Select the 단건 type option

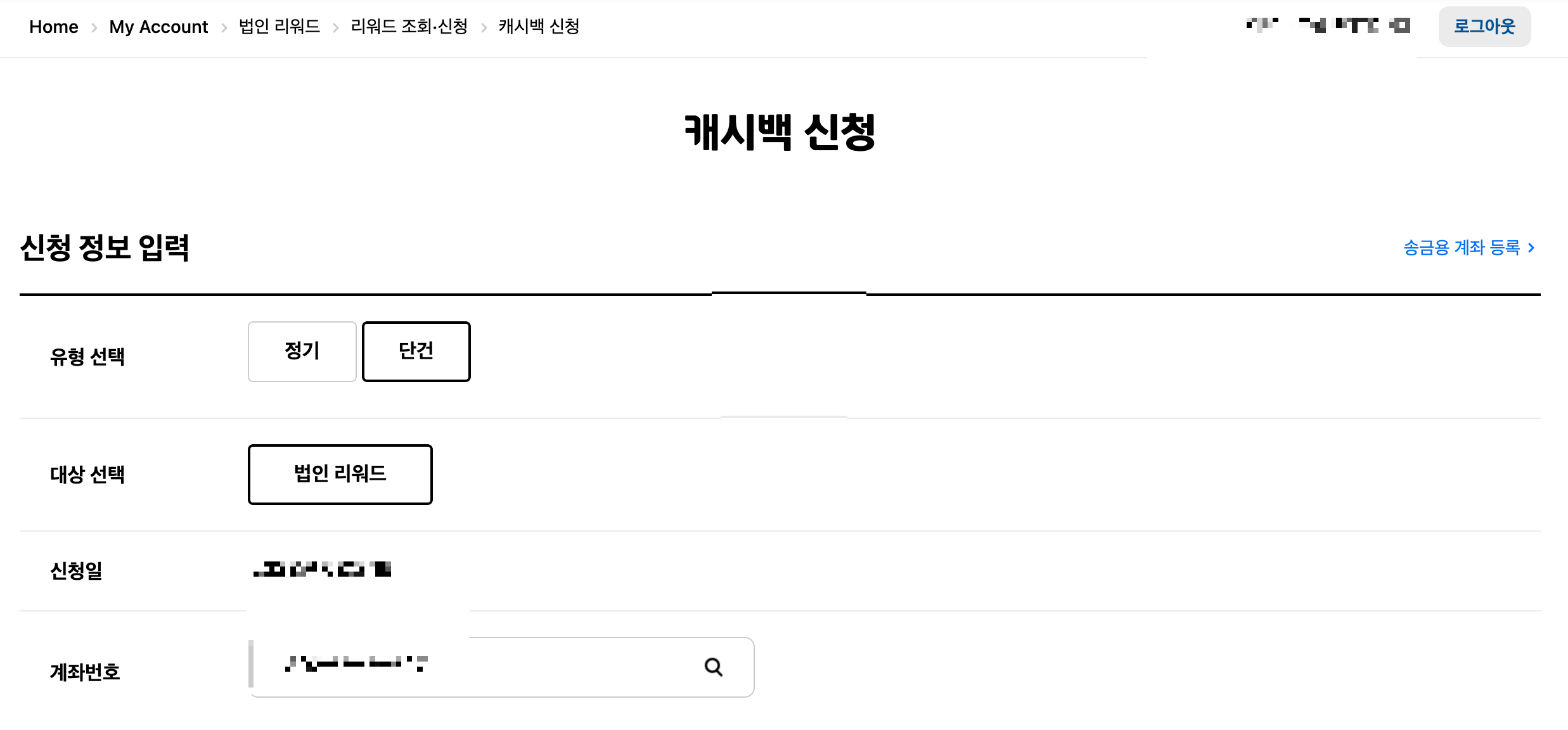pos(416,352)
